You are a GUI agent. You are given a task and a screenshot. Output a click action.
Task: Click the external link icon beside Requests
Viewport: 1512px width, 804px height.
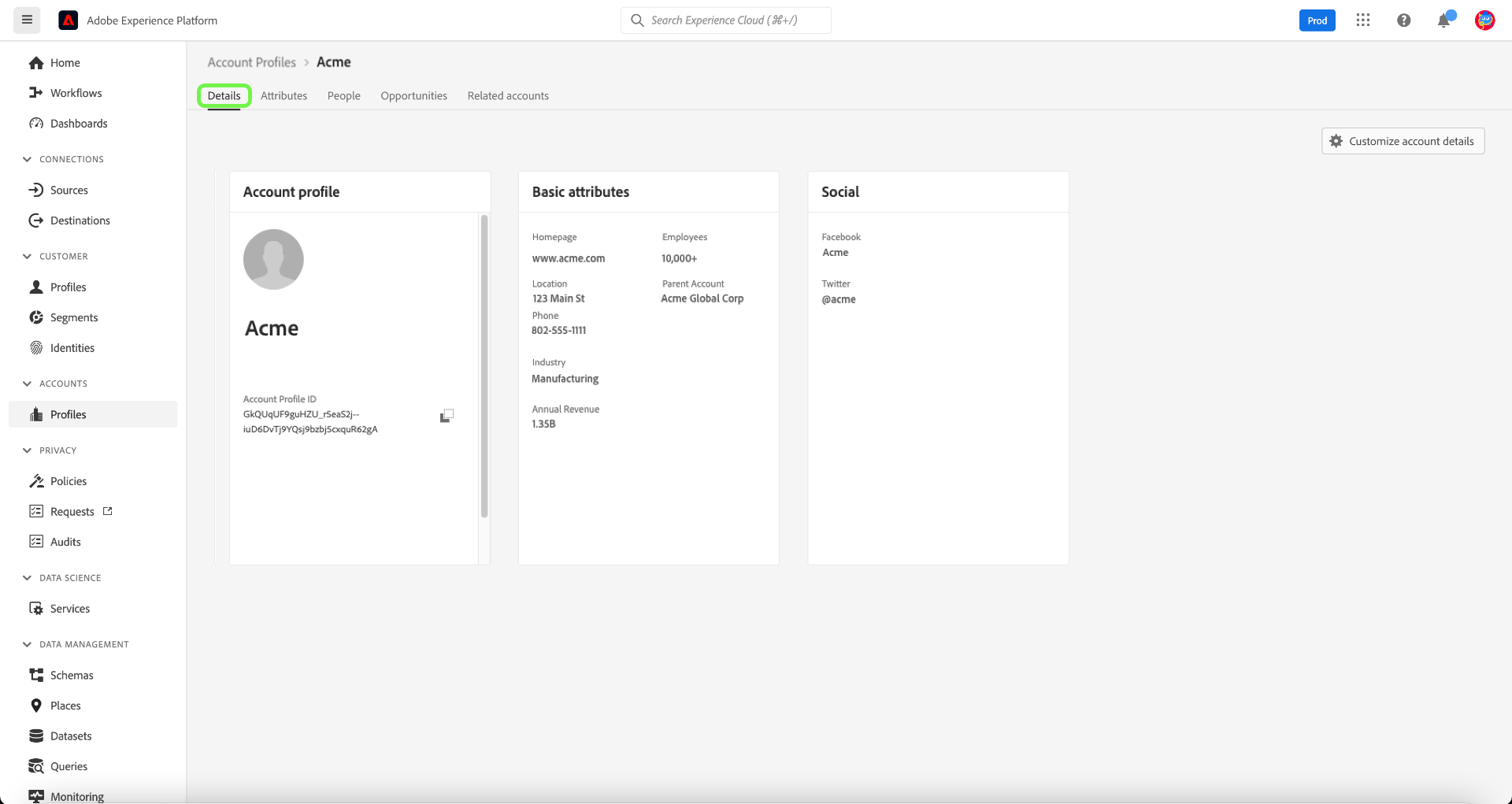pos(108,511)
